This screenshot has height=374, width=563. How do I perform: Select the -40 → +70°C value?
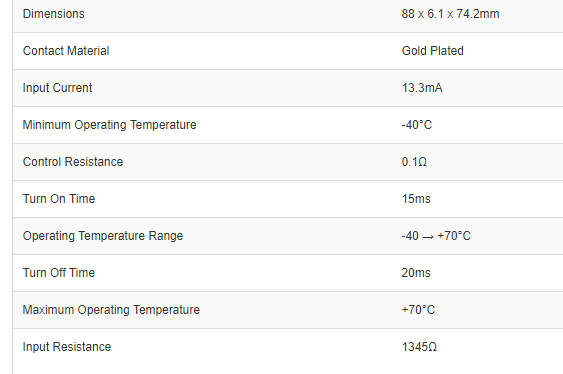(x=436, y=236)
